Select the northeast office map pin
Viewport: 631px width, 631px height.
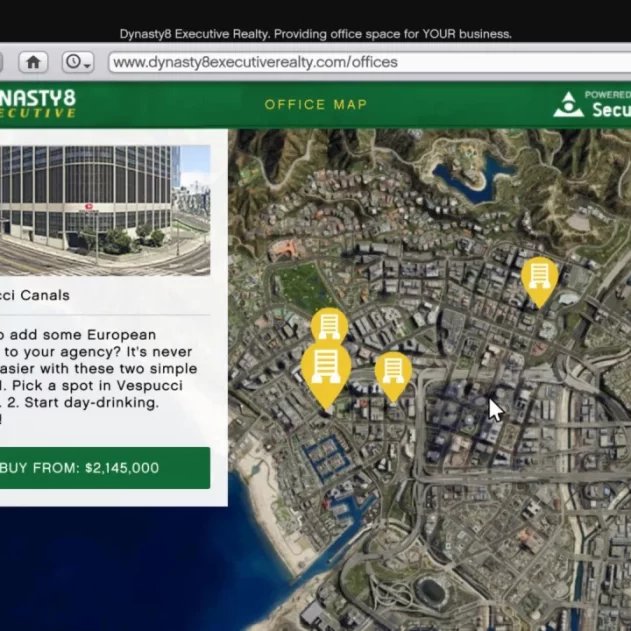539,282
